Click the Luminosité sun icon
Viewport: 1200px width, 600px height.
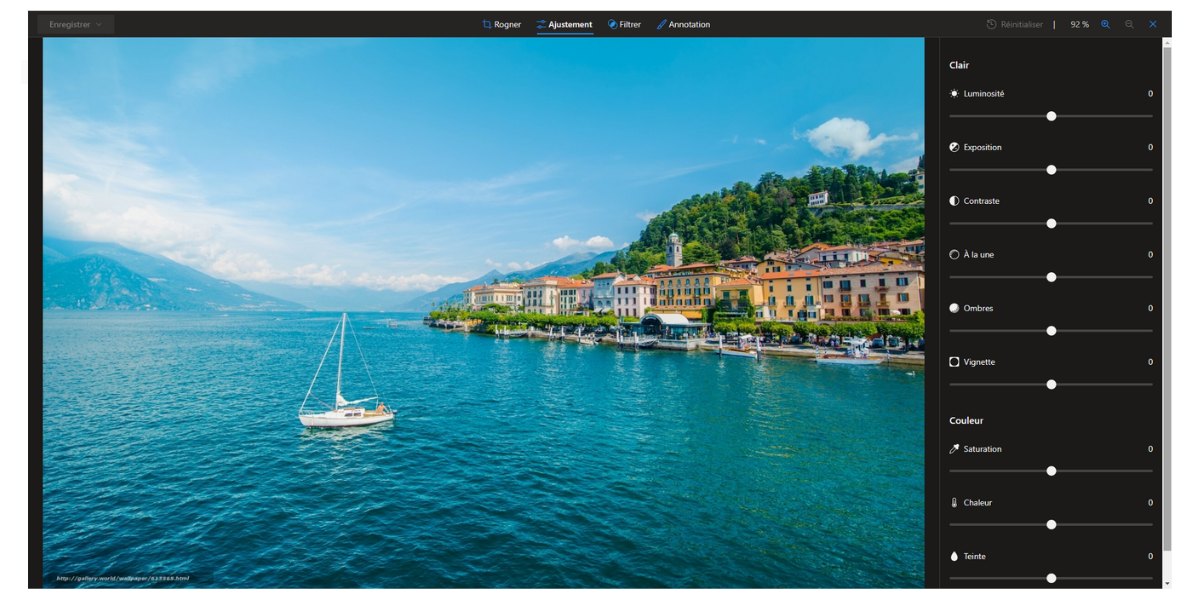[954, 93]
